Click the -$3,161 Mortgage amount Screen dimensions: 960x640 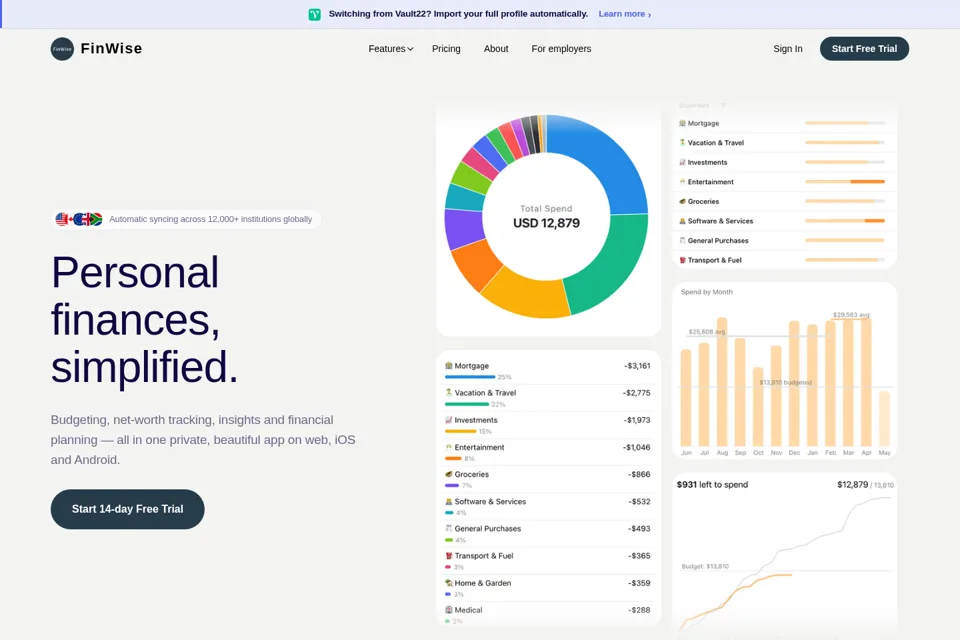point(637,366)
